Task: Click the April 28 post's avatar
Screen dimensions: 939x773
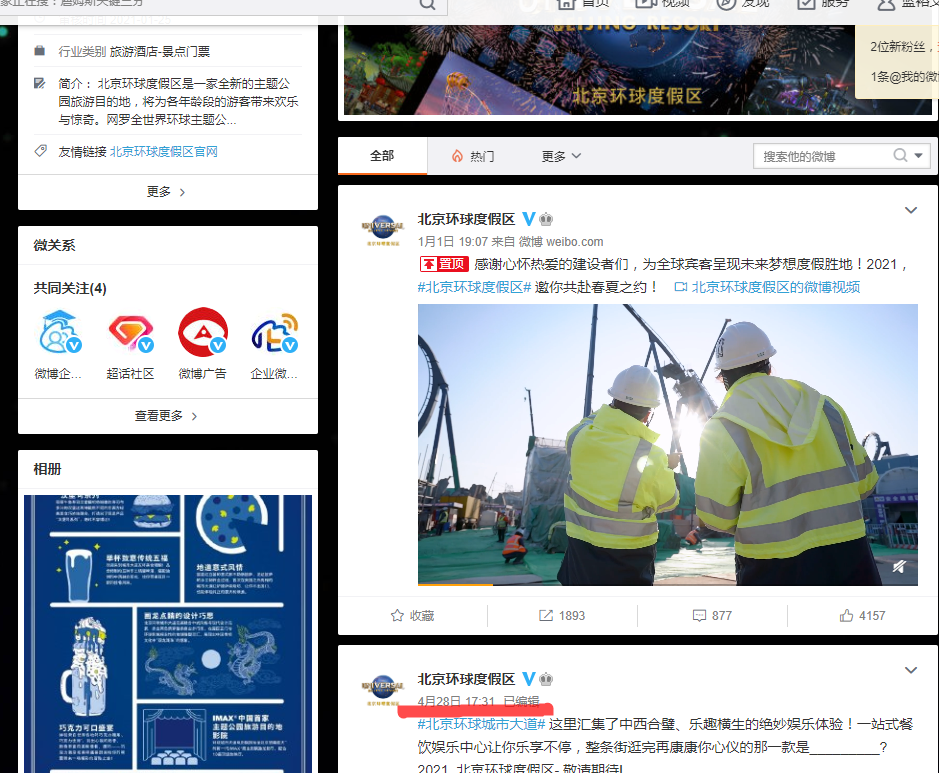Action: tap(383, 690)
